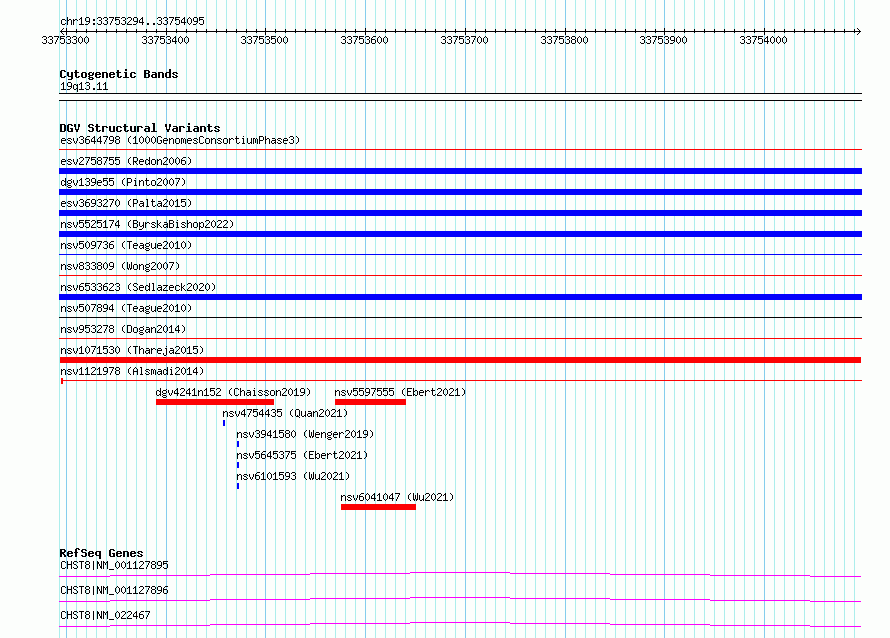Click the RefSeq Genes track title
Image resolution: width=890 pixels, height=638 pixels.
tap(101, 553)
